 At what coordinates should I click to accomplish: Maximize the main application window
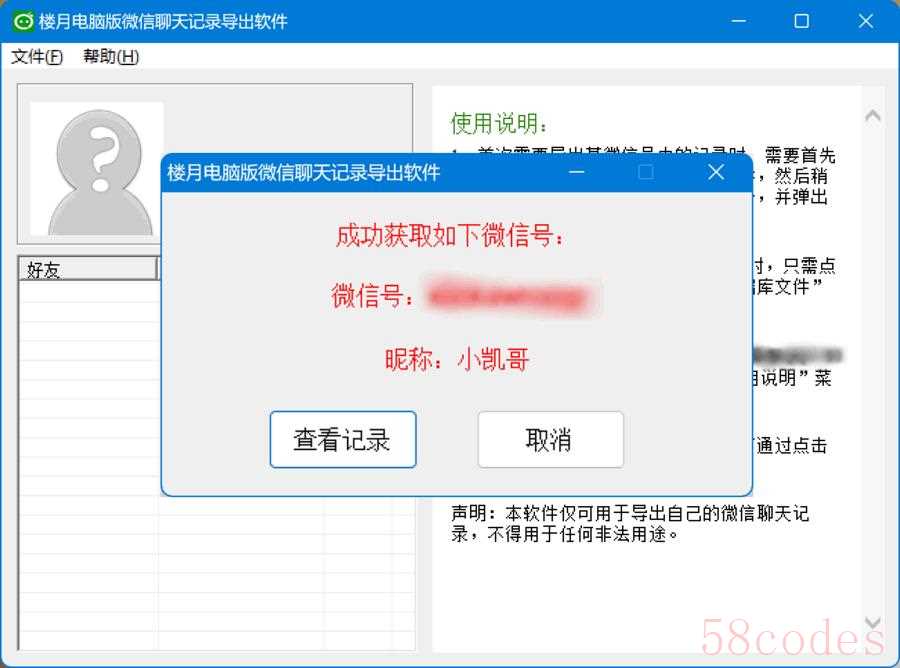(801, 21)
